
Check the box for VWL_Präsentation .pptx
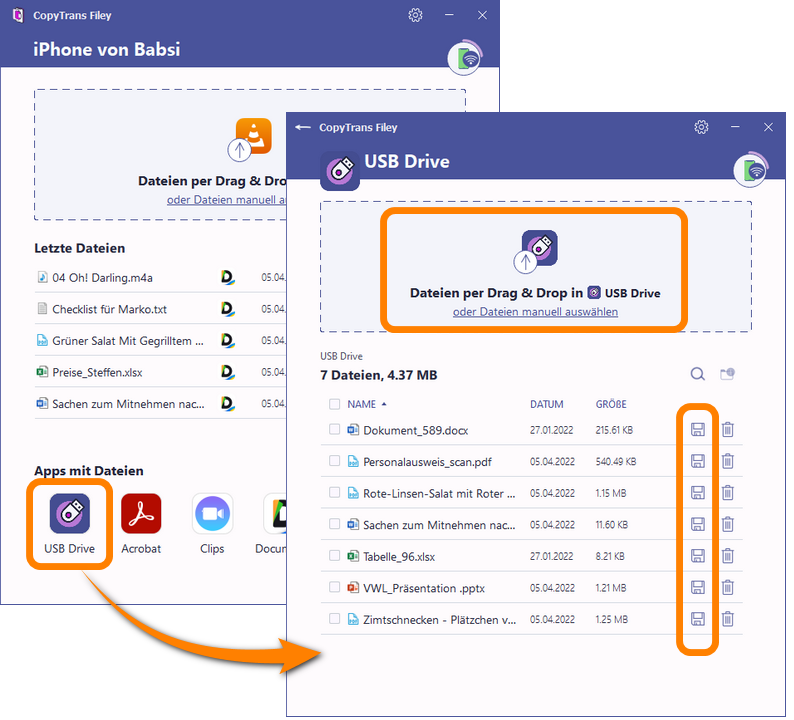click(334, 587)
